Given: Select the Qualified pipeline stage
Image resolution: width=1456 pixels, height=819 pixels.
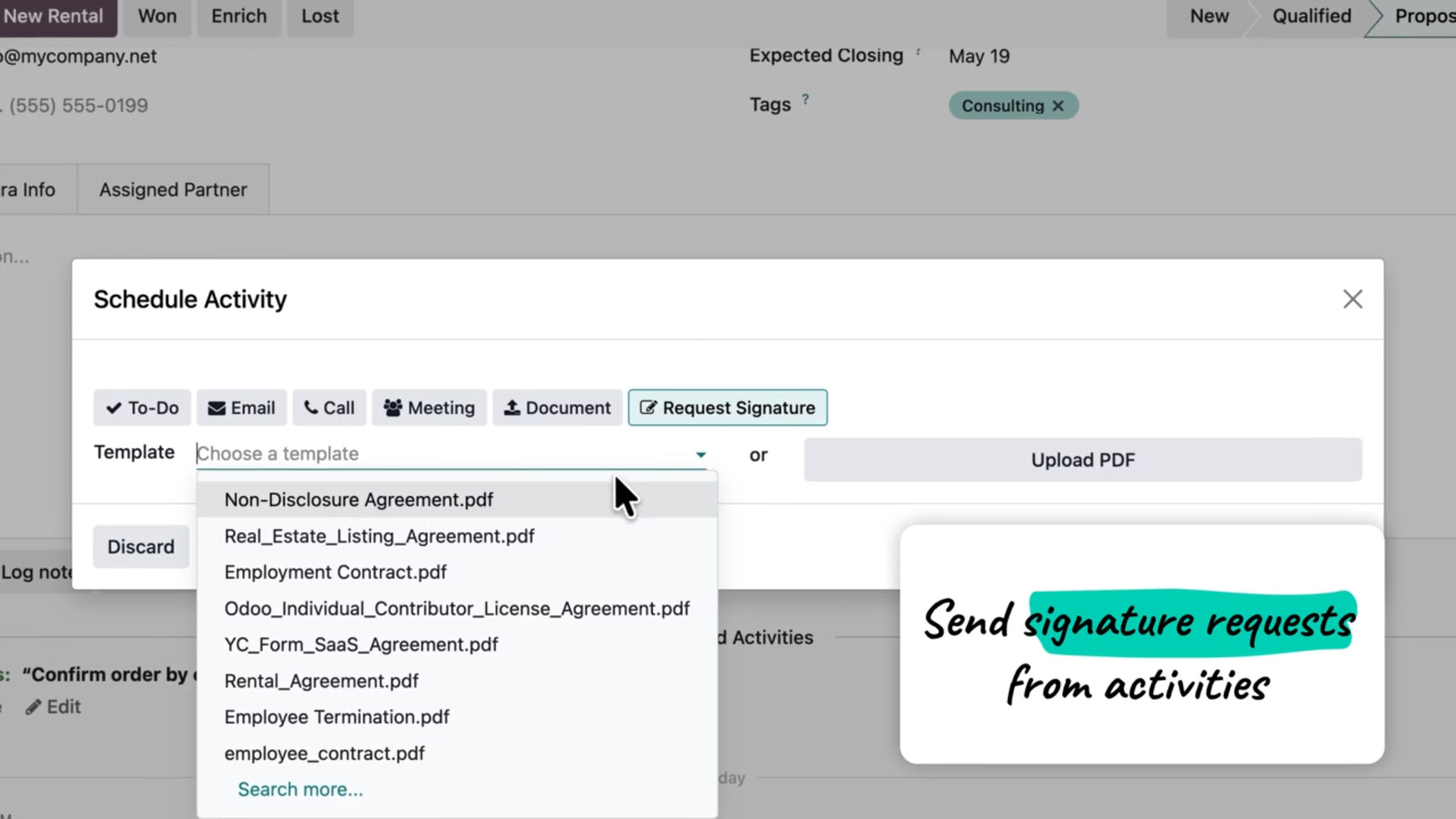Looking at the screenshot, I should coord(1311,15).
